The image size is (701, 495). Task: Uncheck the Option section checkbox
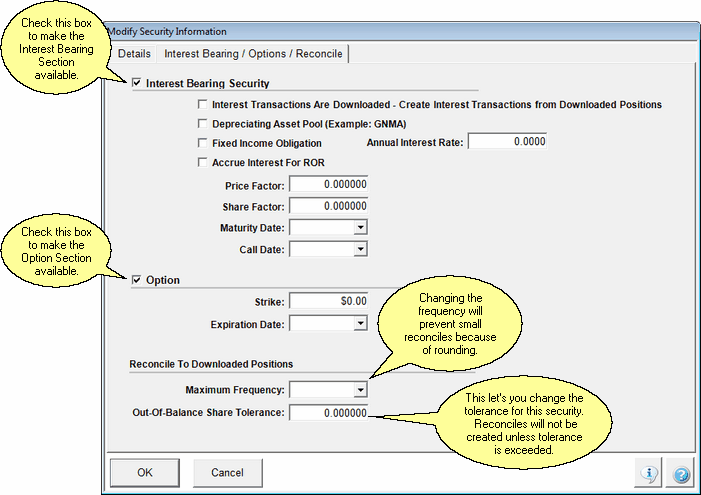point(137,280)
